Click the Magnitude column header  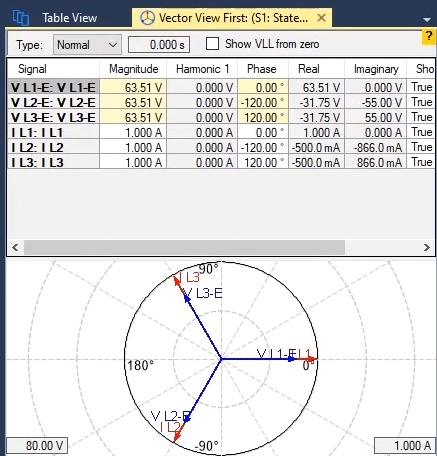133,69
